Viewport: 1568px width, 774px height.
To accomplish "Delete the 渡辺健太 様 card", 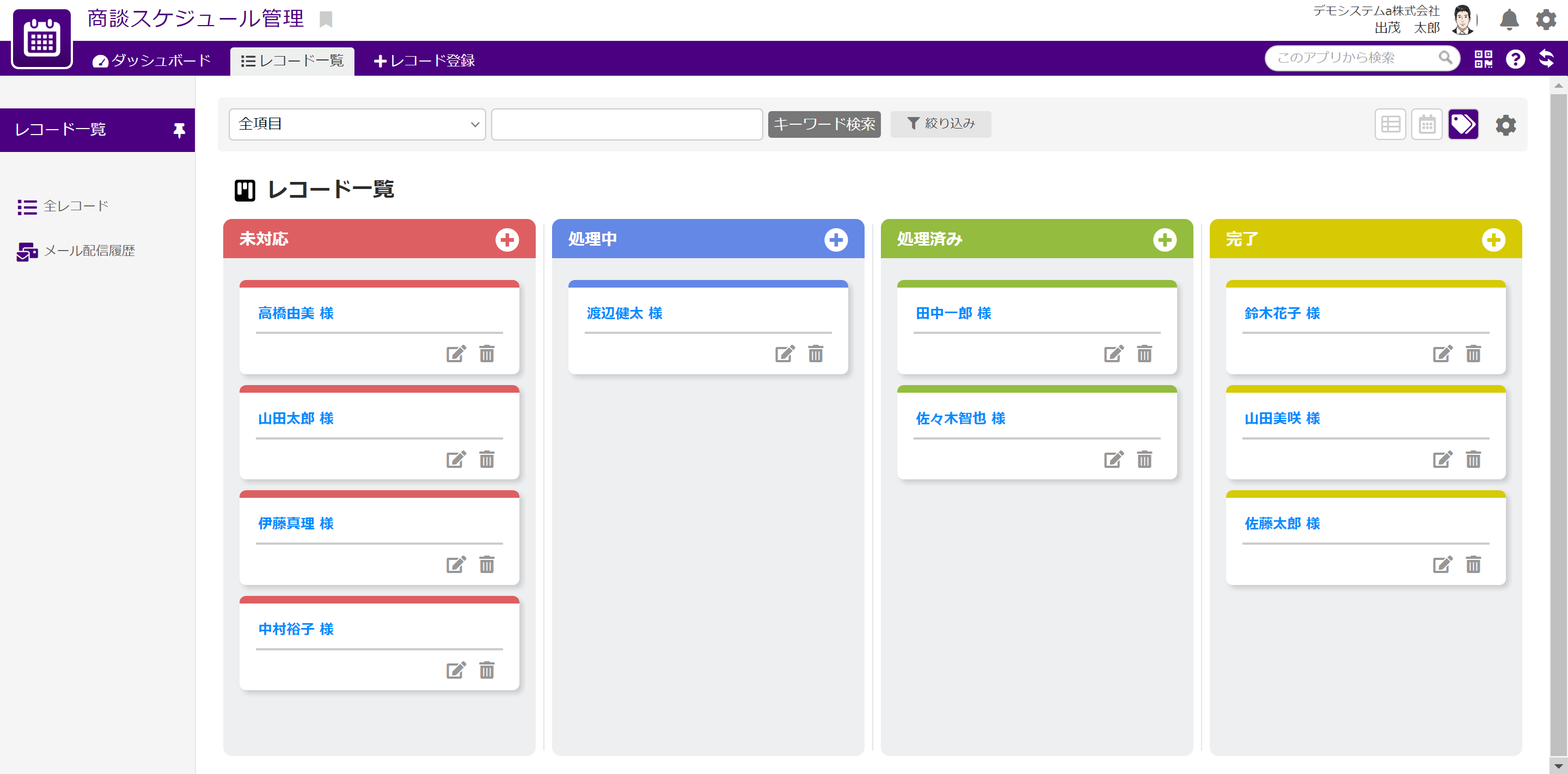I will click(x=816, y=353).
